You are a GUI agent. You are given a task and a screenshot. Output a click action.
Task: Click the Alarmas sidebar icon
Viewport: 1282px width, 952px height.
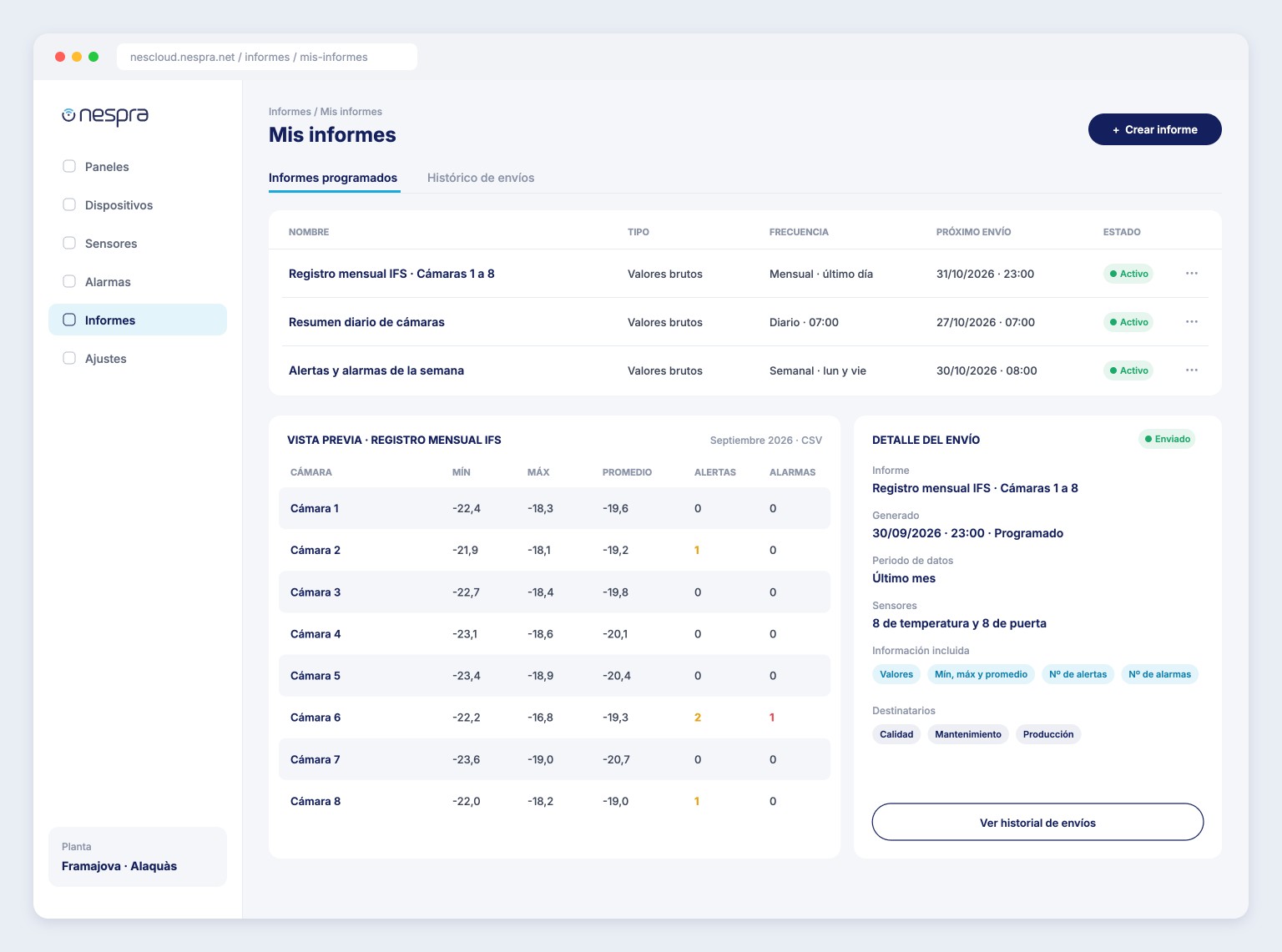[69, 281]
